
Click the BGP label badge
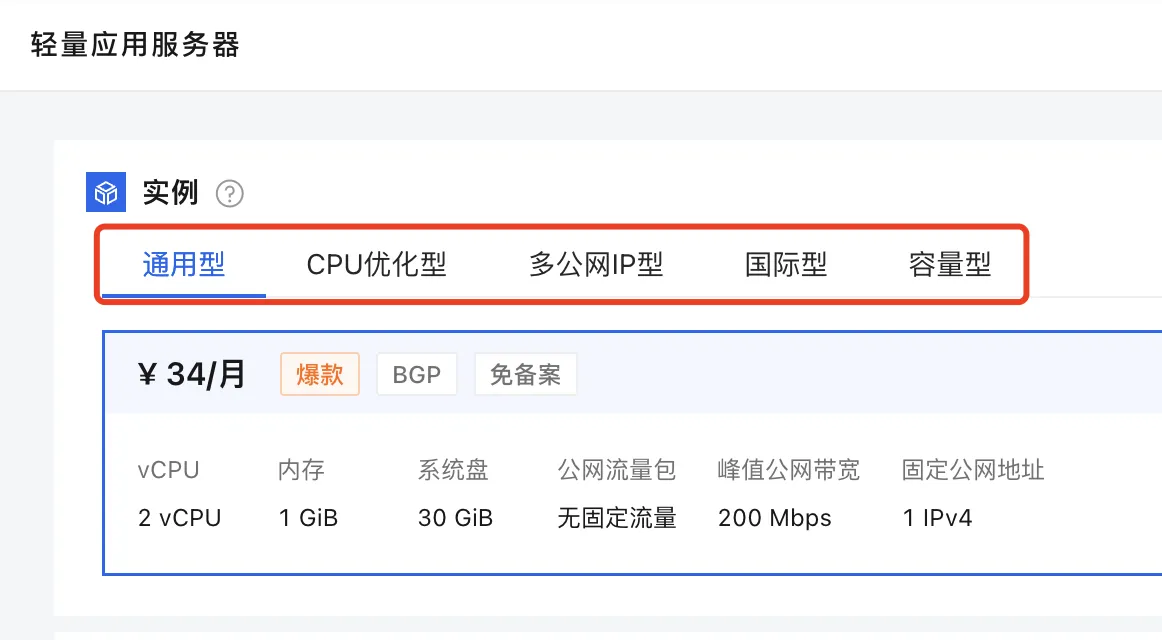(x=417, y=374)
